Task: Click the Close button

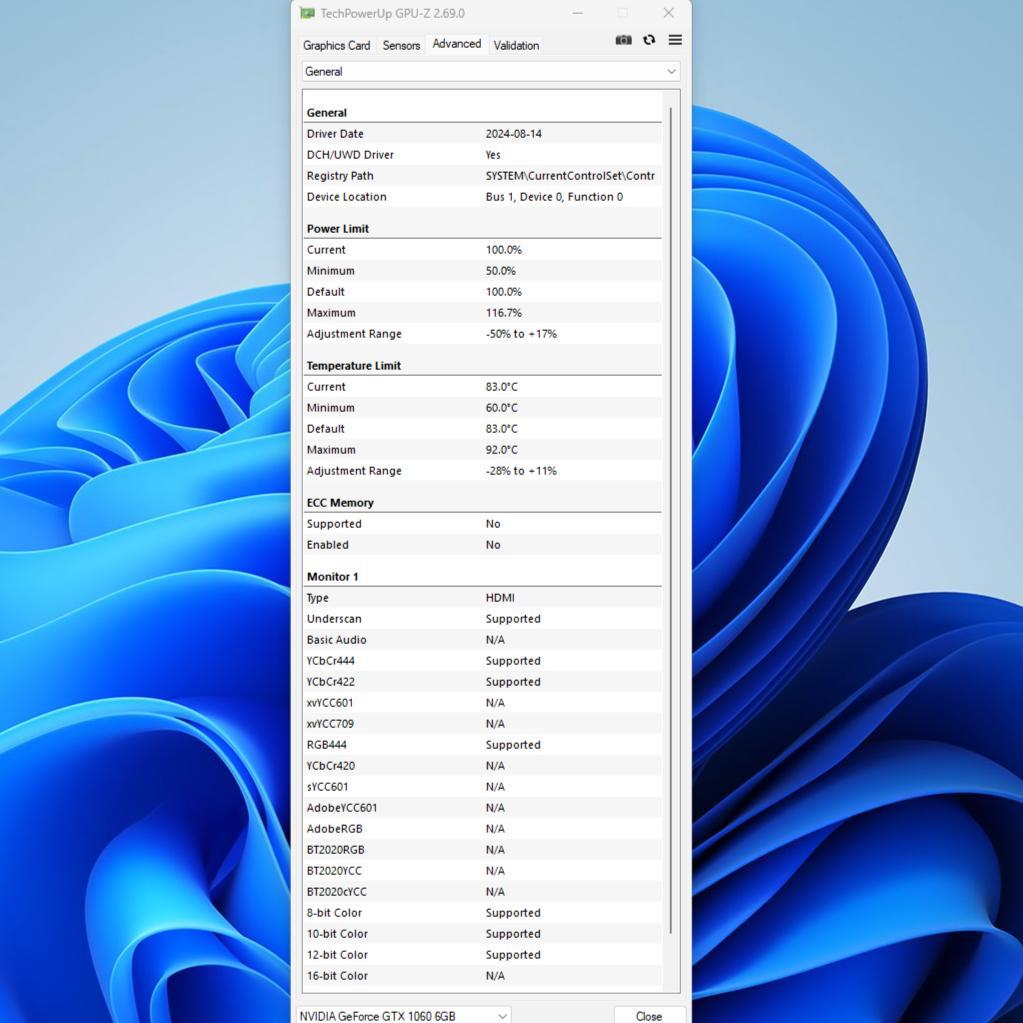Action: coord(649,1016)
